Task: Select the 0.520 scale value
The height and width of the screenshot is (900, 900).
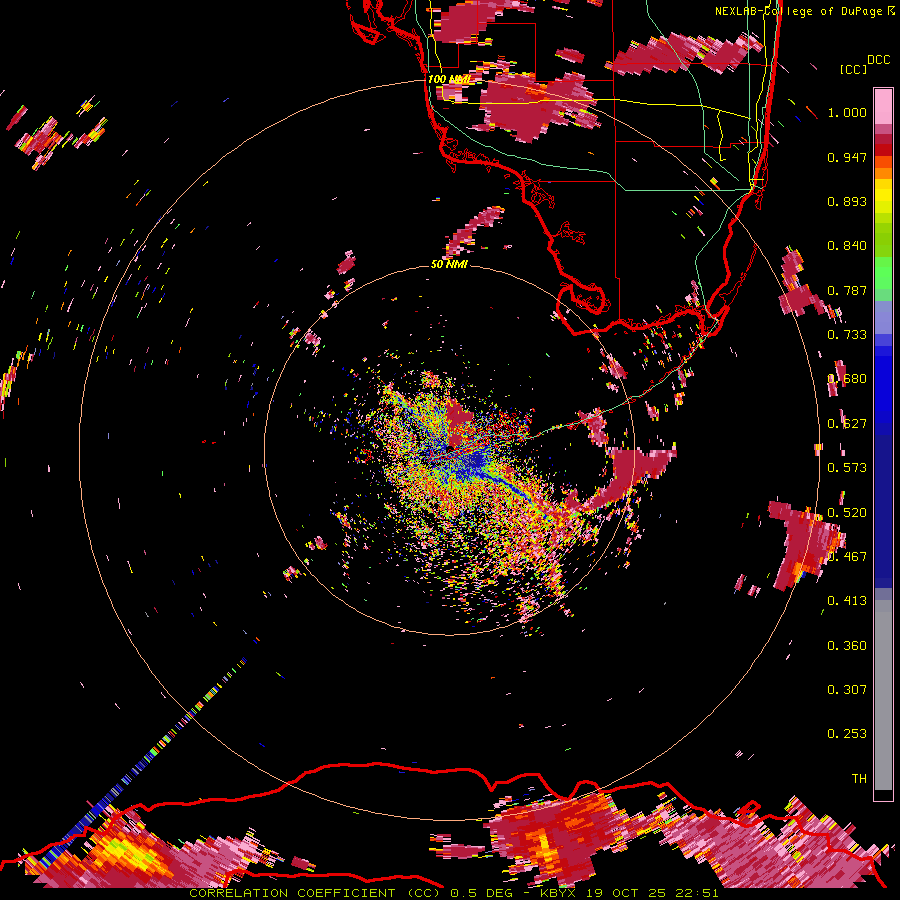Action: [847, 512]
